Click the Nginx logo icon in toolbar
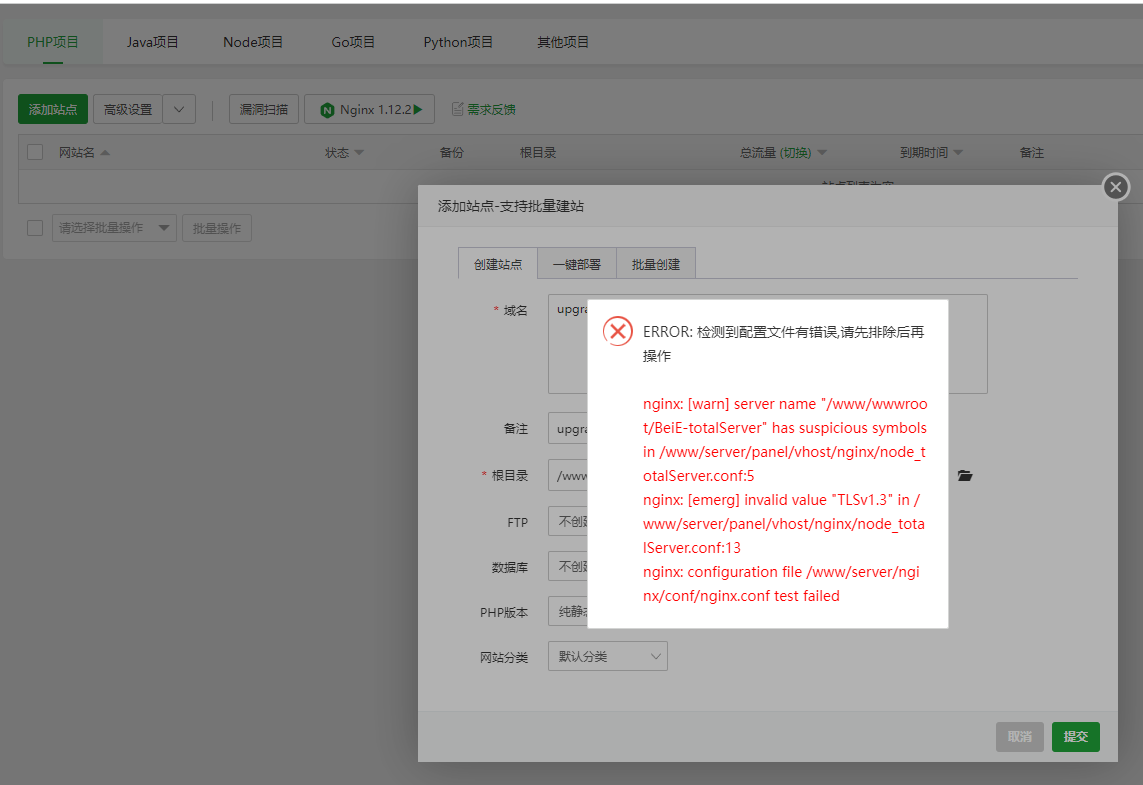Viewport: 1143px width, 785px height. [x=327, y=110]
